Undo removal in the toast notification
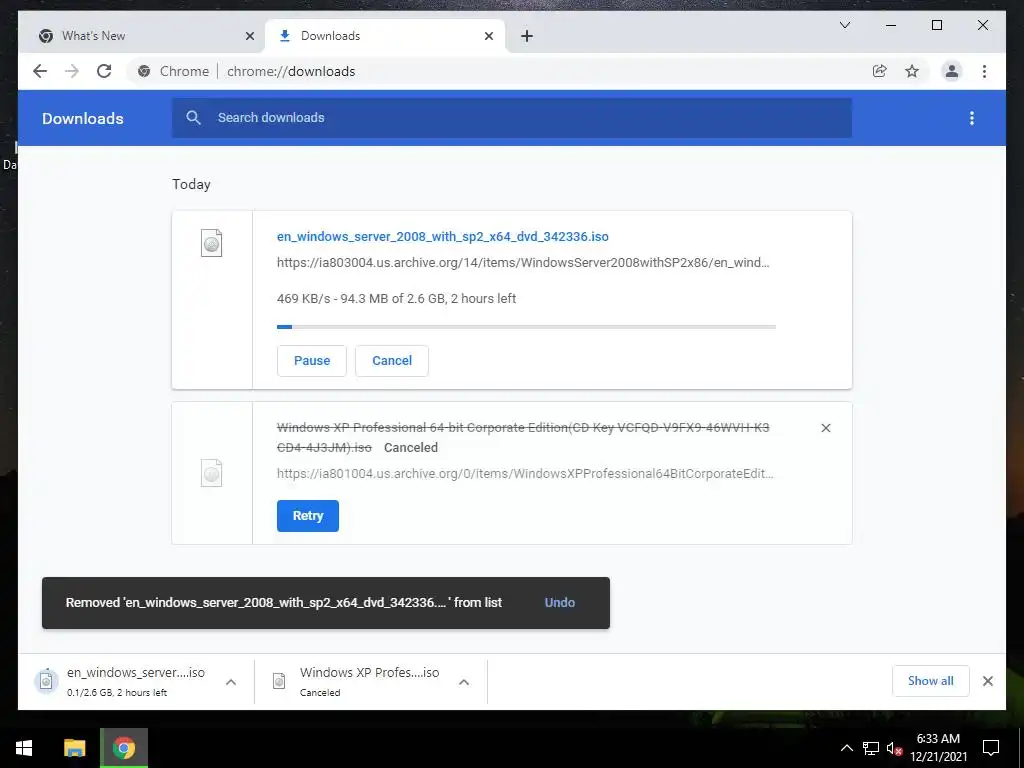The image size is (1024, 768). [x=560, y=603]
